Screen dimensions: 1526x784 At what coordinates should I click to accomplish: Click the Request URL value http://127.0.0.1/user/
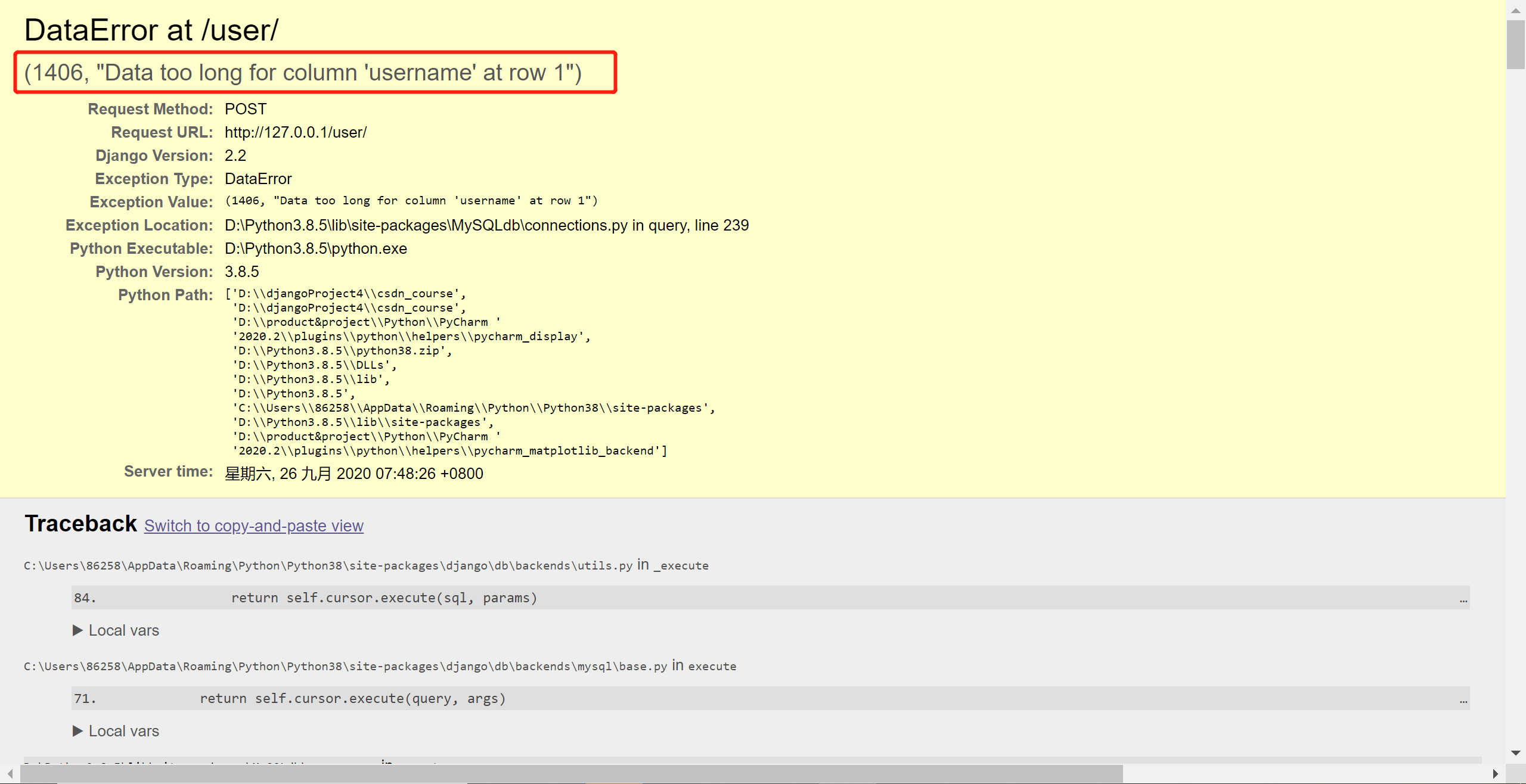(x=296, y=132)
